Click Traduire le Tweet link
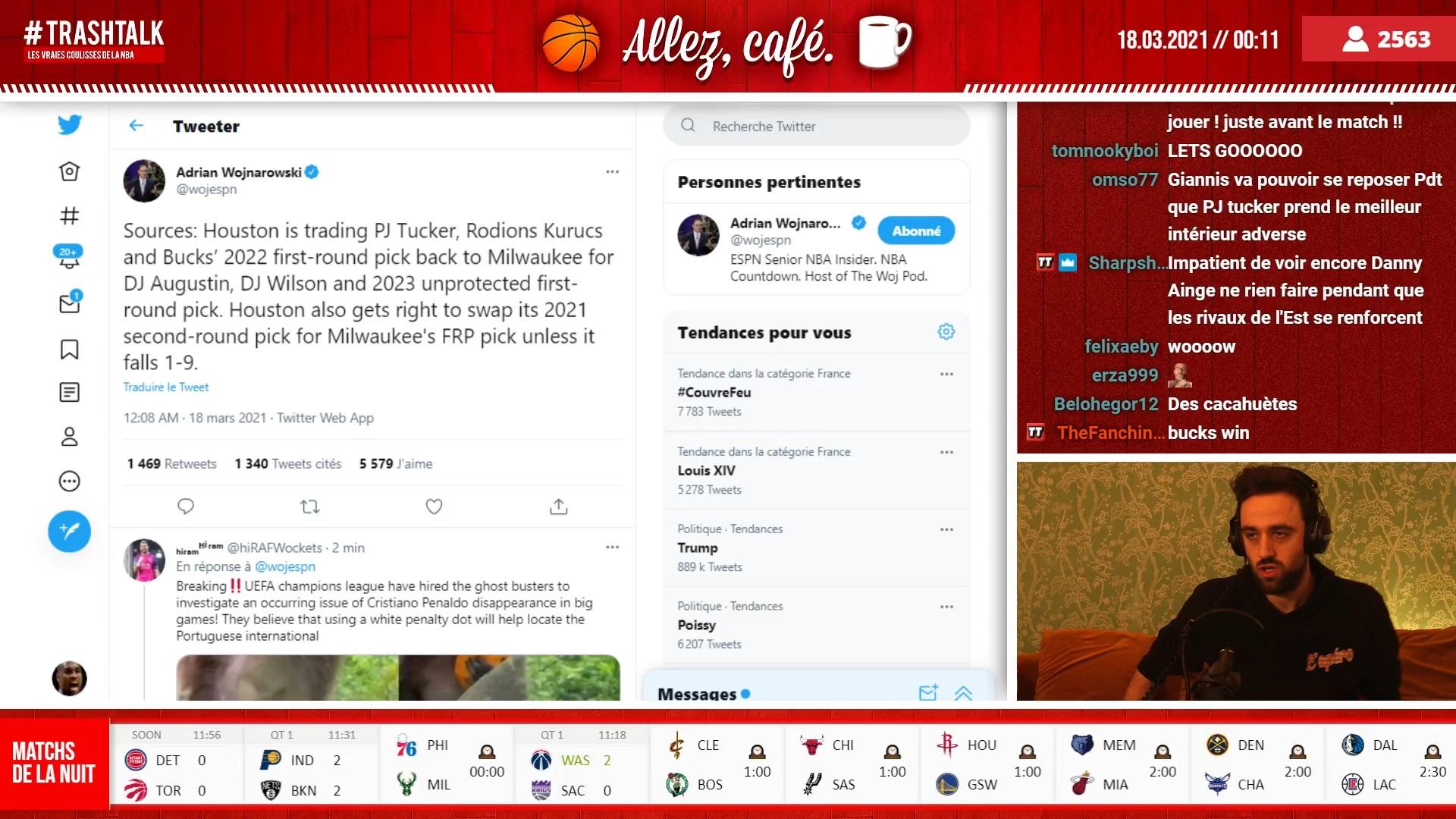This screenshot has width=1456, height=819. [166, 387]
